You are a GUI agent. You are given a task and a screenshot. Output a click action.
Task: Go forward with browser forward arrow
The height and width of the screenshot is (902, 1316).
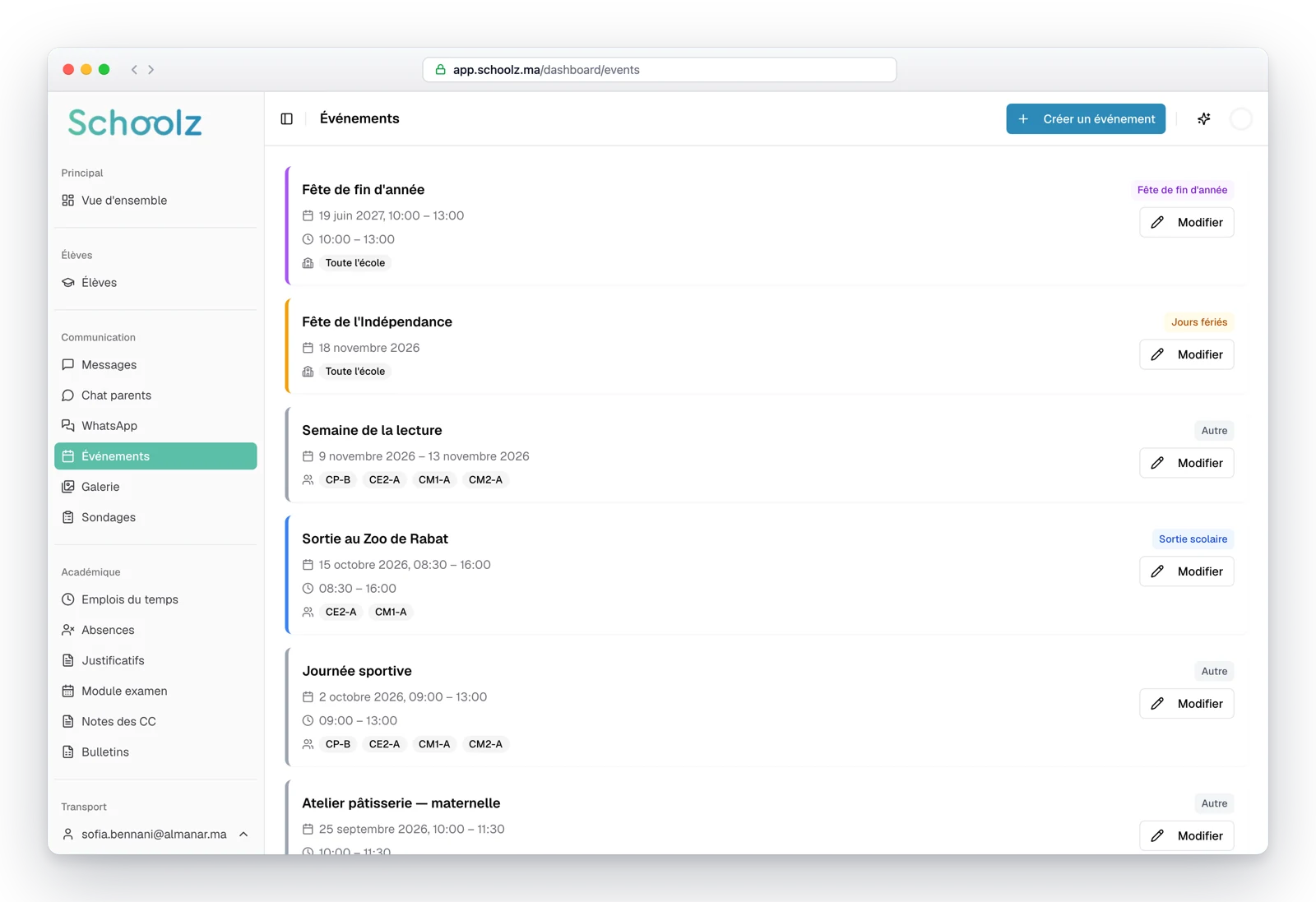[x=151, y=70]
